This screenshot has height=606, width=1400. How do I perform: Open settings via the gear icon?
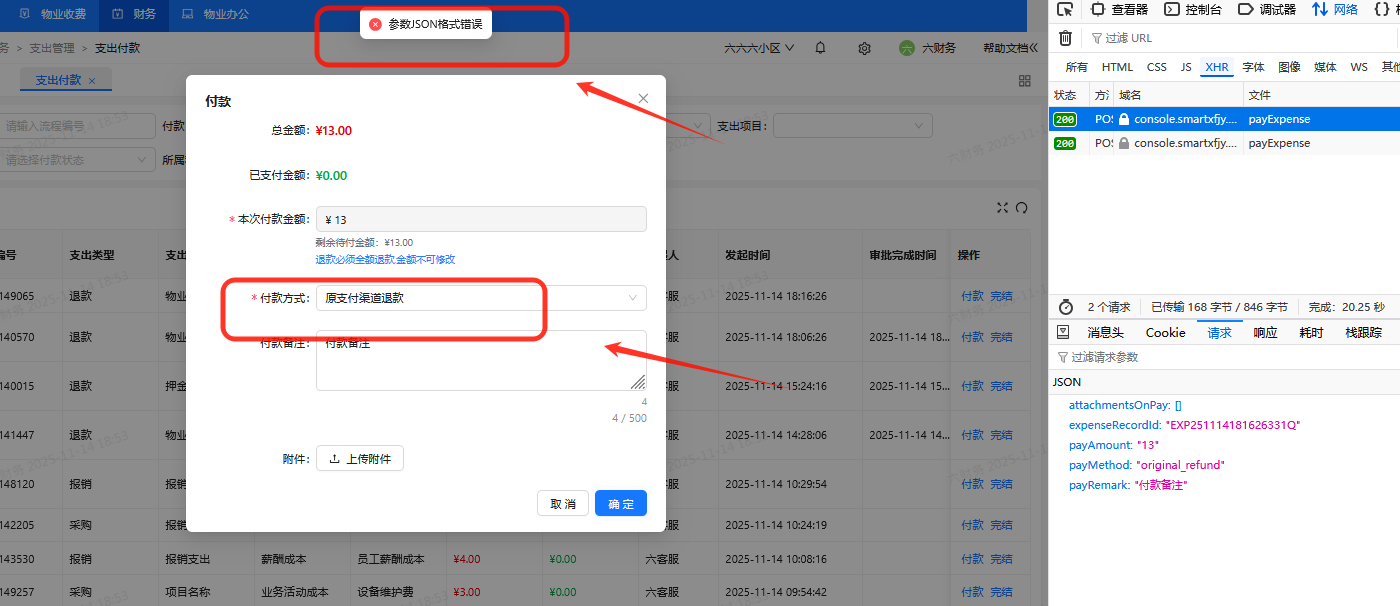pos(865,48)
